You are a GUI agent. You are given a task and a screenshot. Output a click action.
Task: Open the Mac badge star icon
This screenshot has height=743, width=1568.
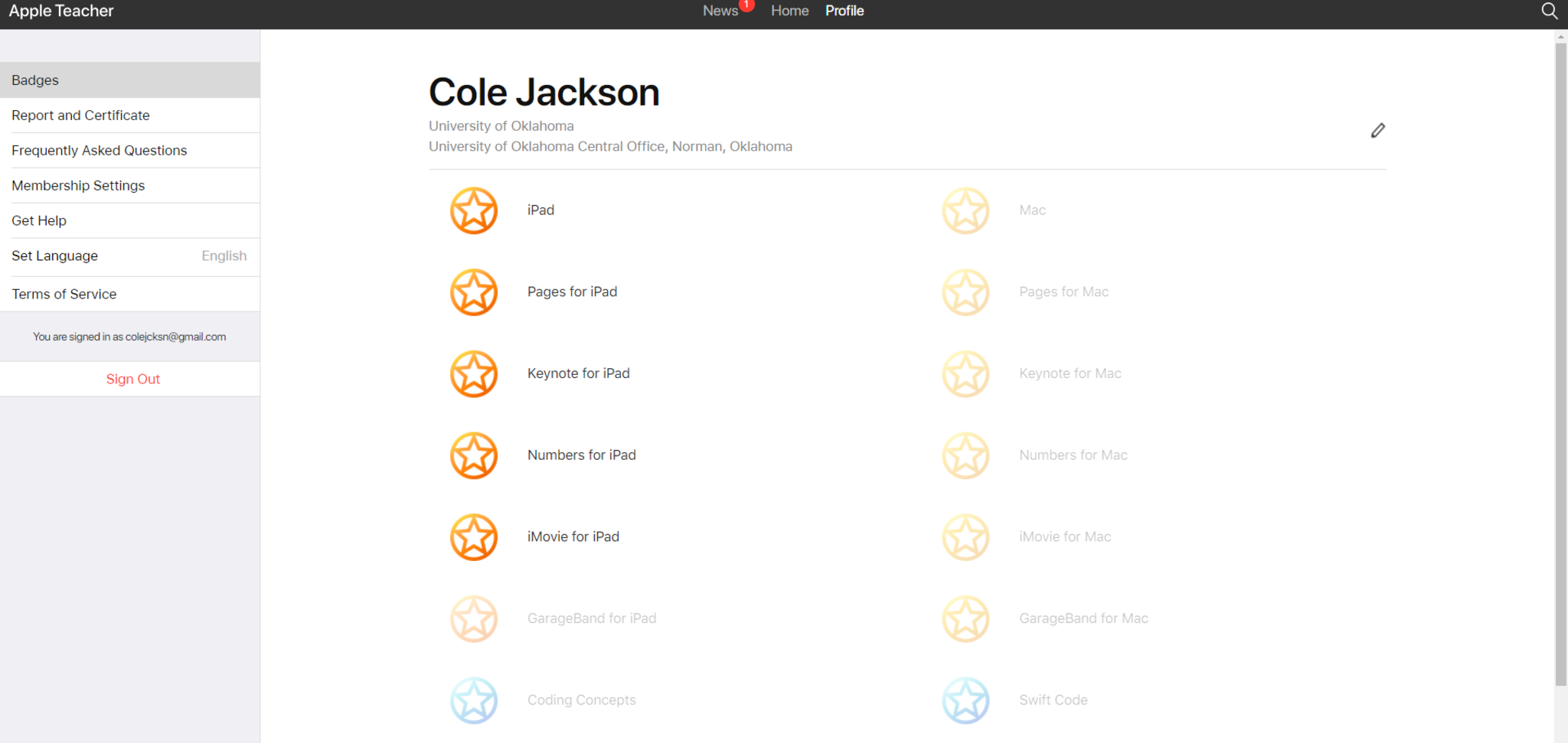point(965,210)
